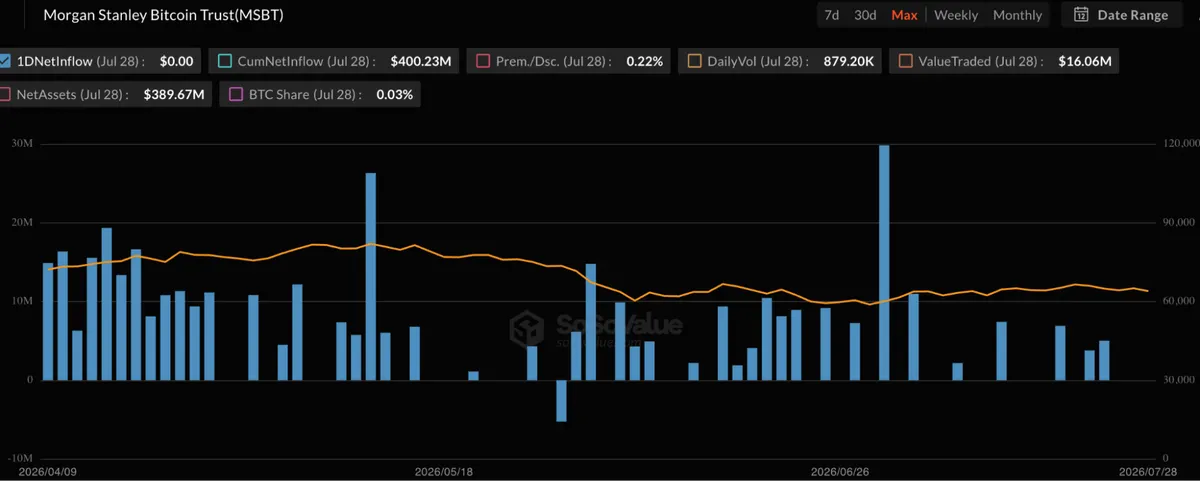This screenshot has height=481, width=1200.
Task: Enable the BTC Share series checkbox
Action: pyautogui.click(x=236, y=95)
